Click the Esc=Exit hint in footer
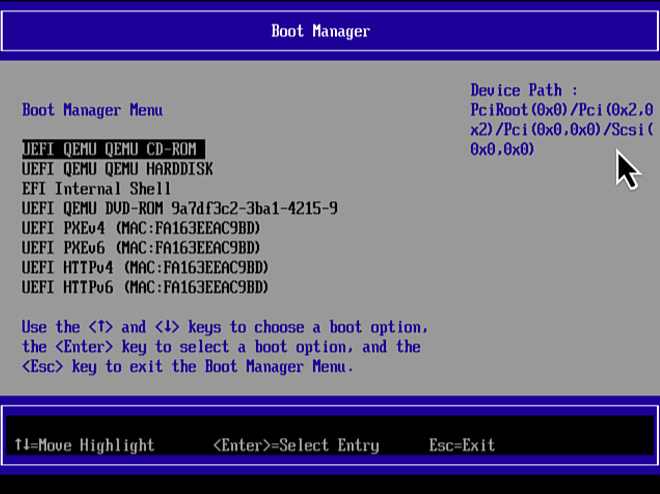660x494 pixels. tap(461, 445)
